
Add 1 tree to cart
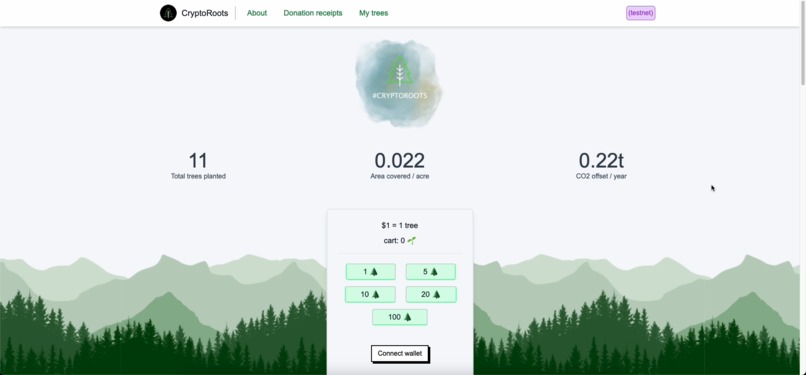(x=371, y=272)
